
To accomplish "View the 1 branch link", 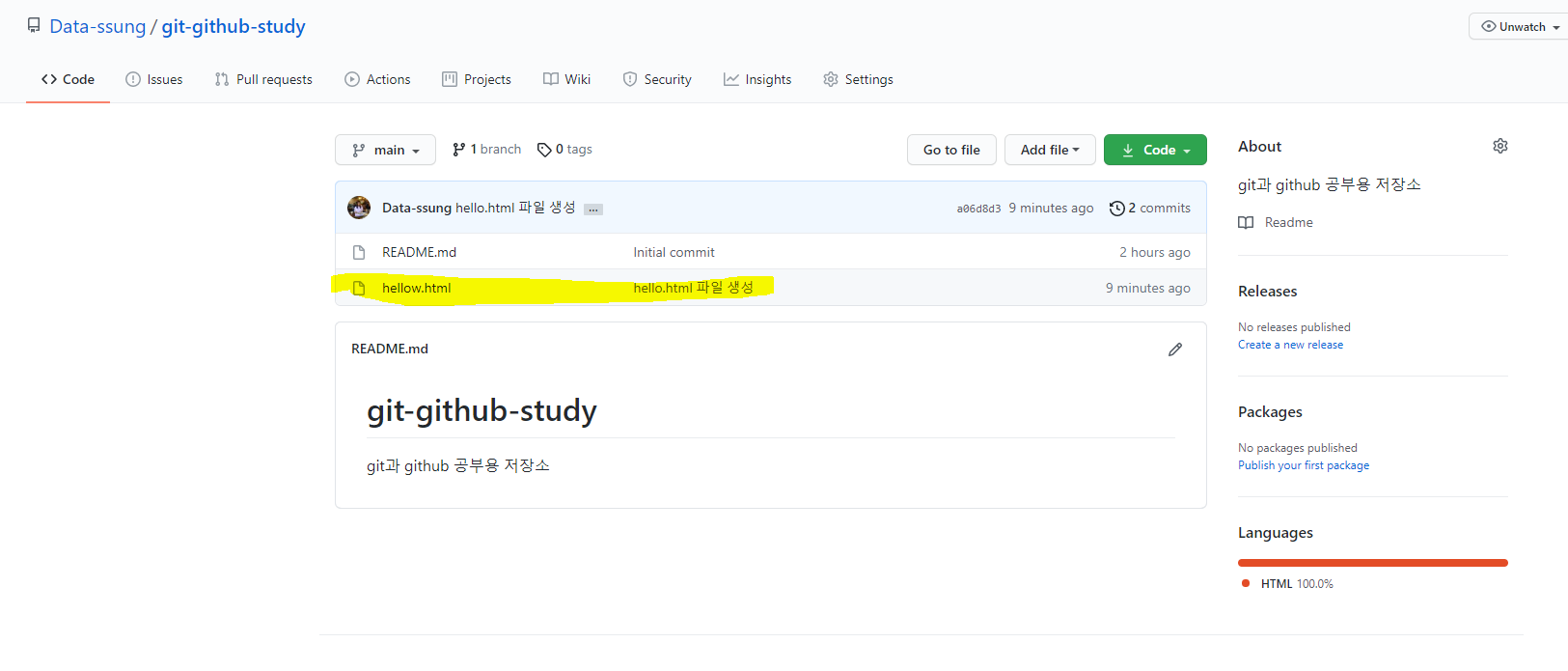I will [x=486, y=149].
